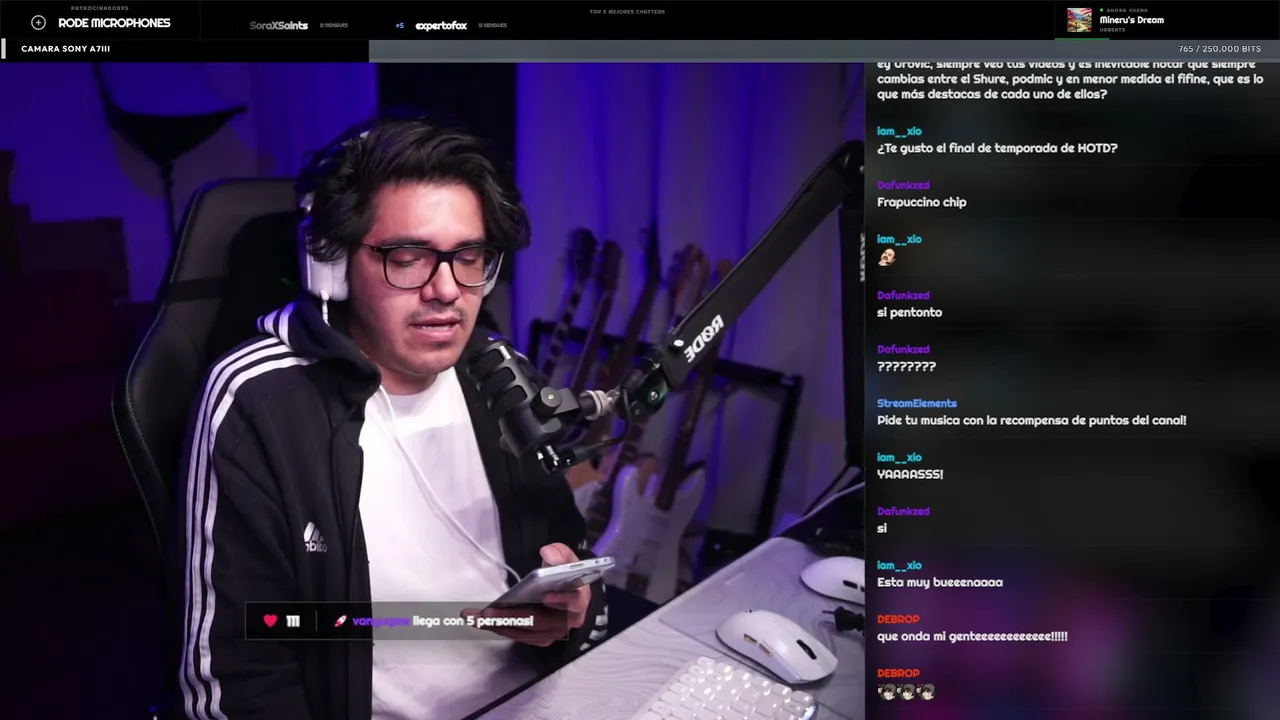Click the 765 / 250,000 BITS counter

point(1220,49)
